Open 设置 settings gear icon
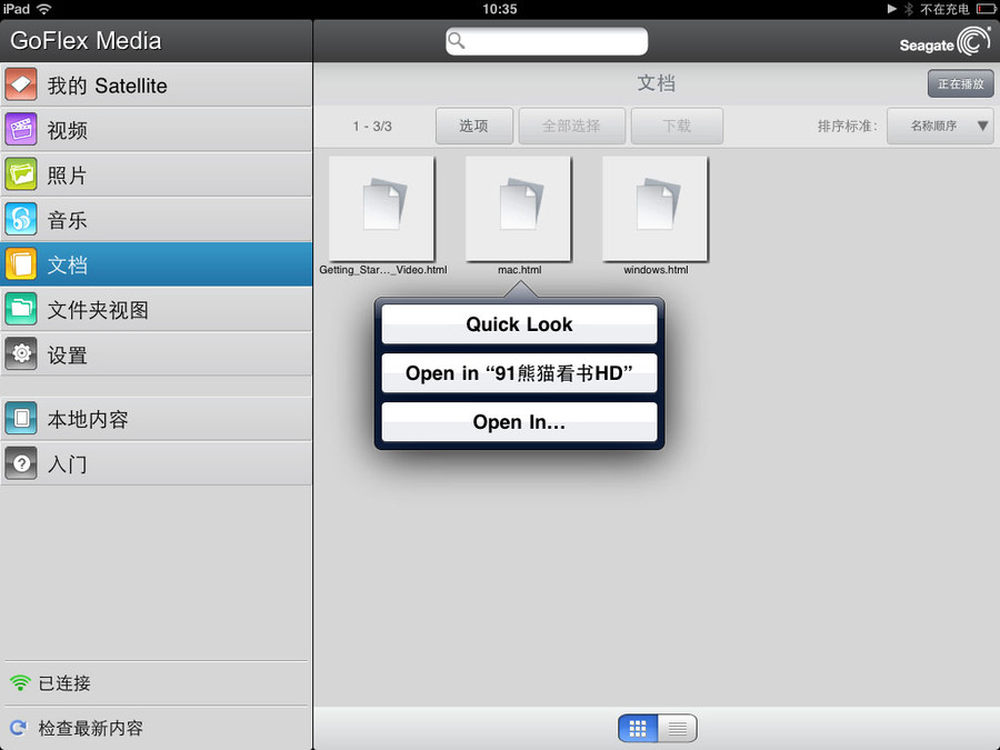Viewport: 1000px width, 750px height. [21, 355]
